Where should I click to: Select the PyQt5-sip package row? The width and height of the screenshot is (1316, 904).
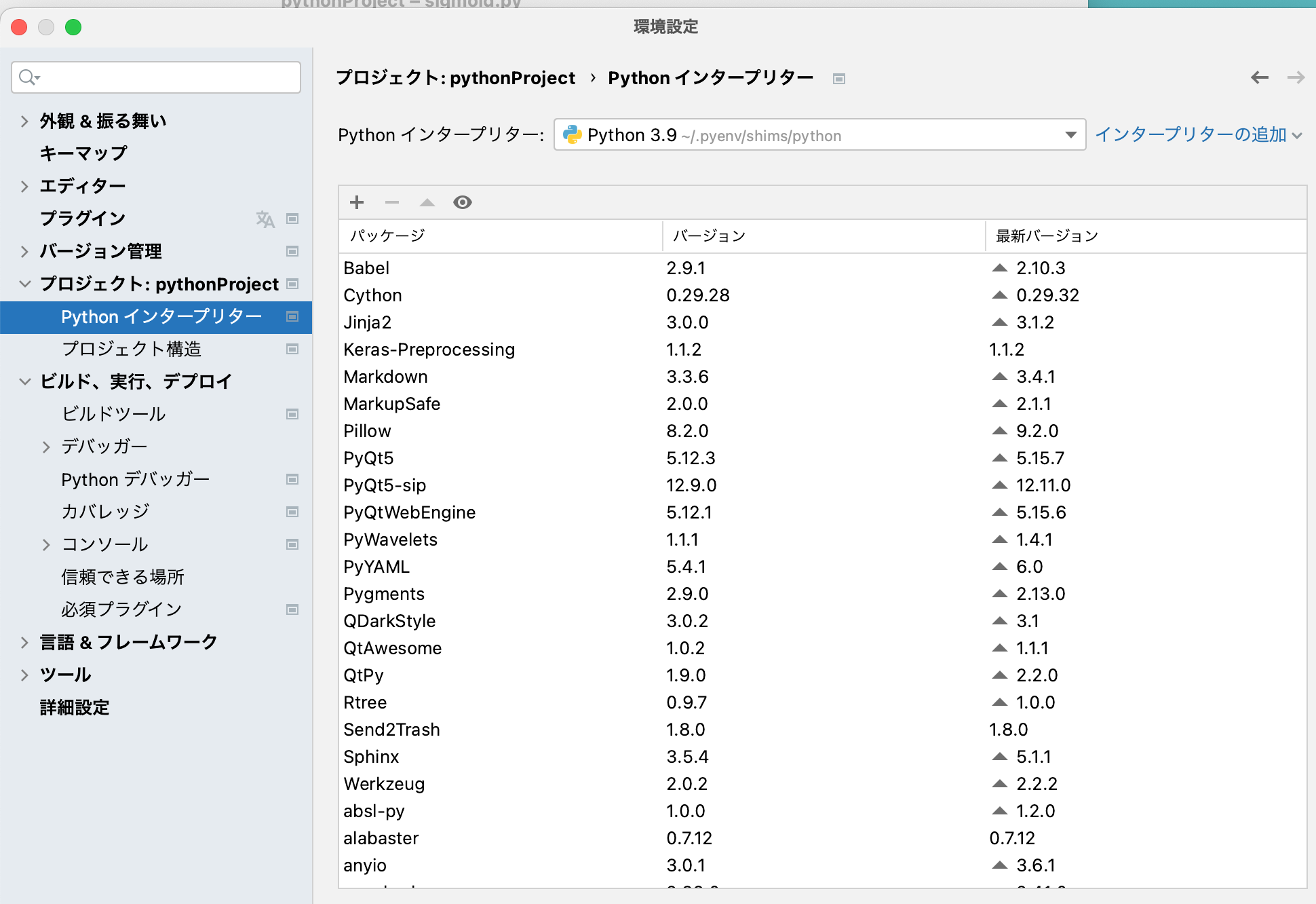(822, 485)
